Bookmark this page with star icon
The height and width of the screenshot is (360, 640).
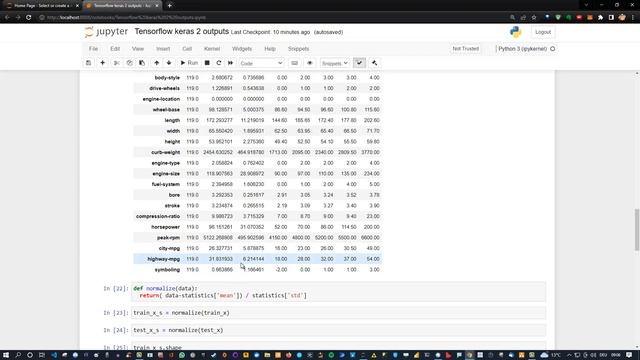tap(534, 18)
